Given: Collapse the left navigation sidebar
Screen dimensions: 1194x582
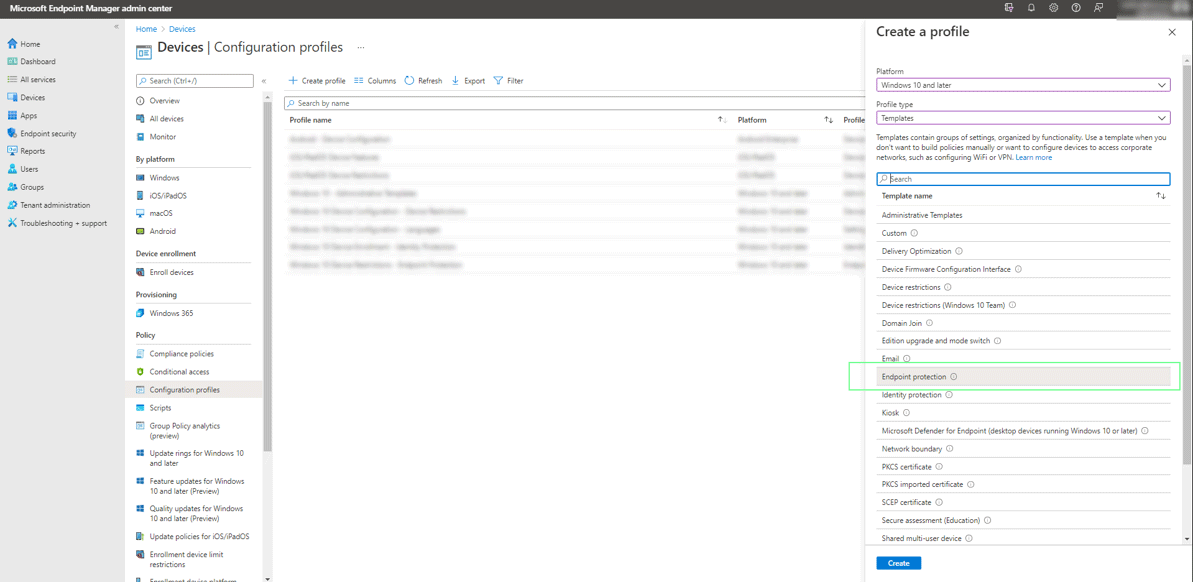Looking at the screenshot, I should point(116,27).
